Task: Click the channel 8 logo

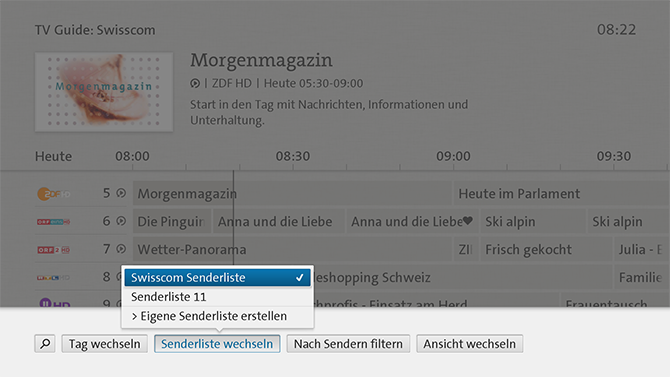Action: [53, 277]
